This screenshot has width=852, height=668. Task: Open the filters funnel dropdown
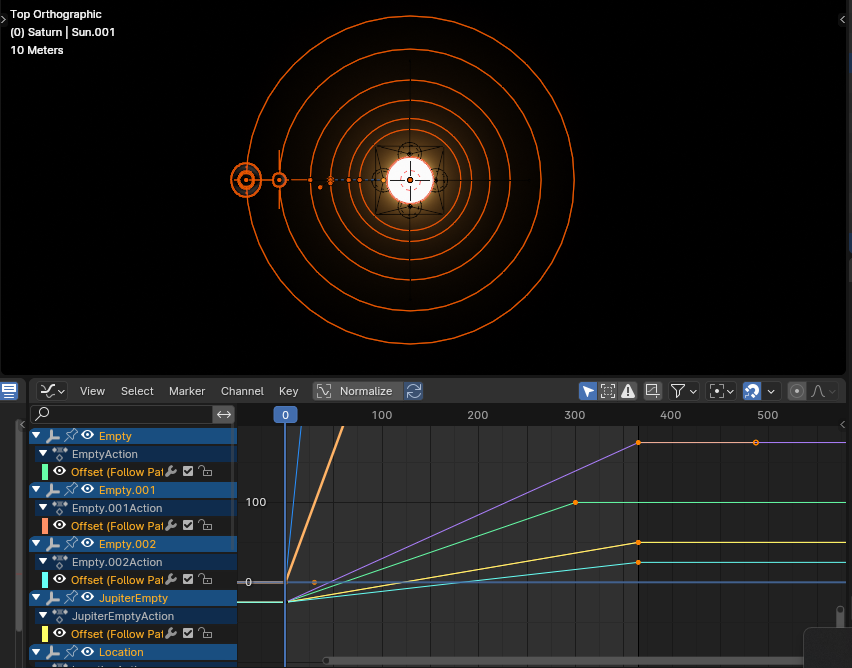click(x=682, y=391)
